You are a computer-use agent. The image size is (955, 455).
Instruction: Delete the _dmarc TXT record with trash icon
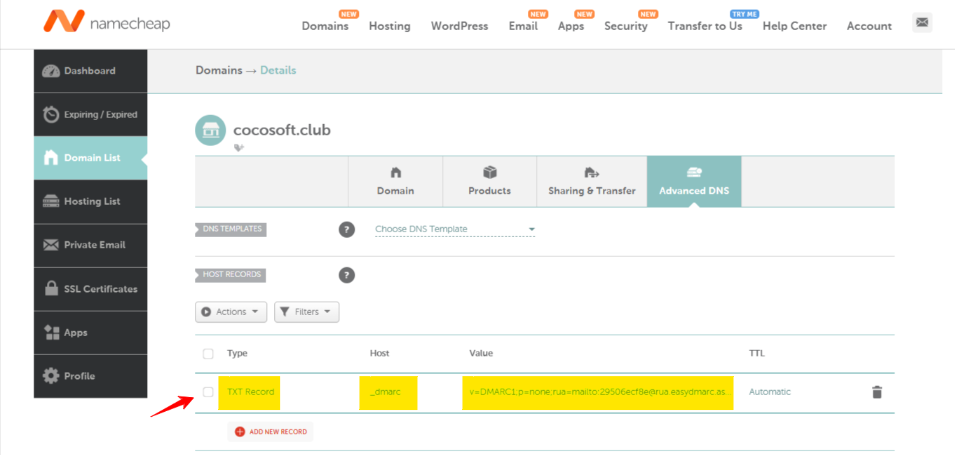[x=877, y=392]
